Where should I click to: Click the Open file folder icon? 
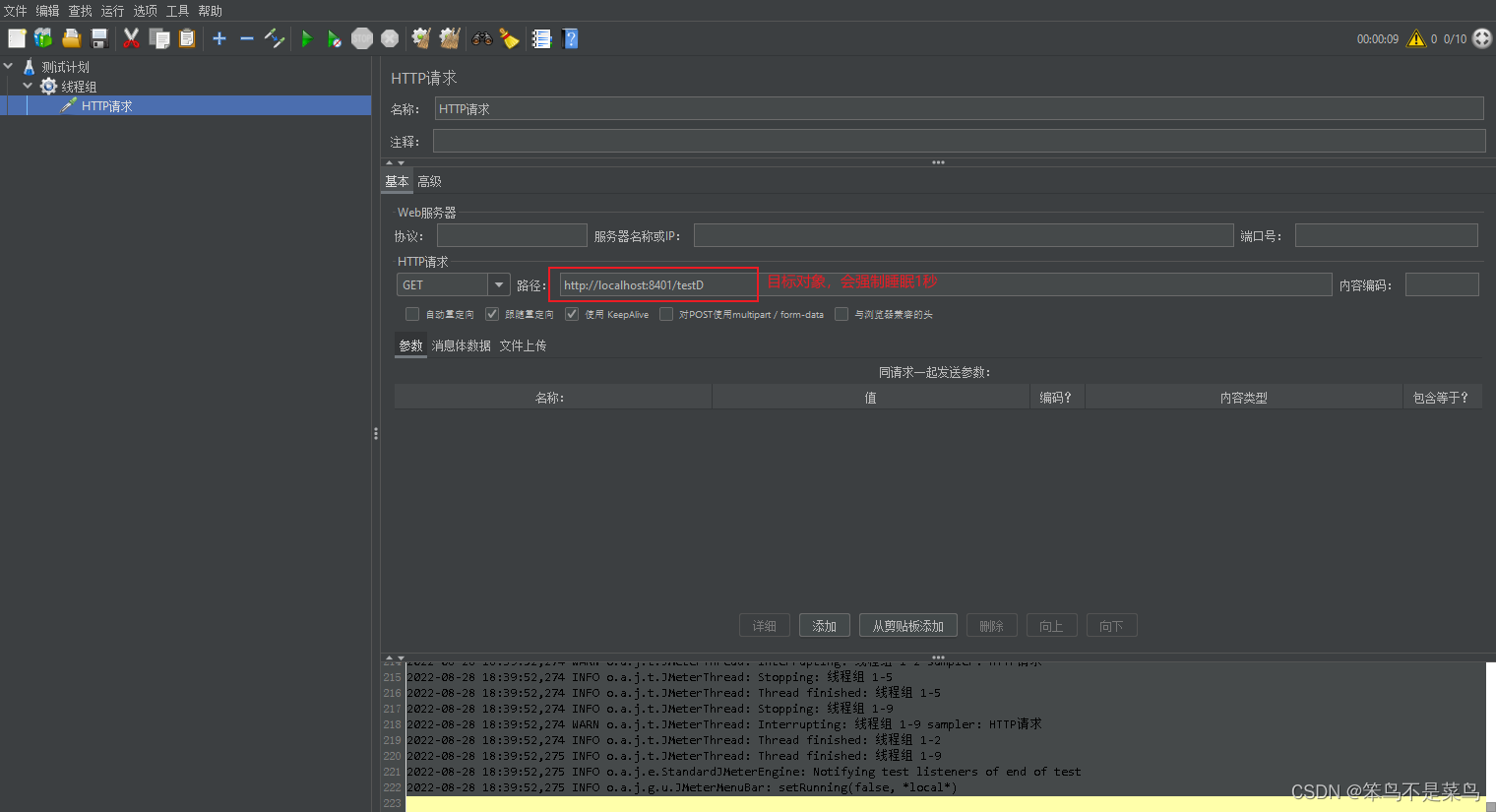click(71, 38)
